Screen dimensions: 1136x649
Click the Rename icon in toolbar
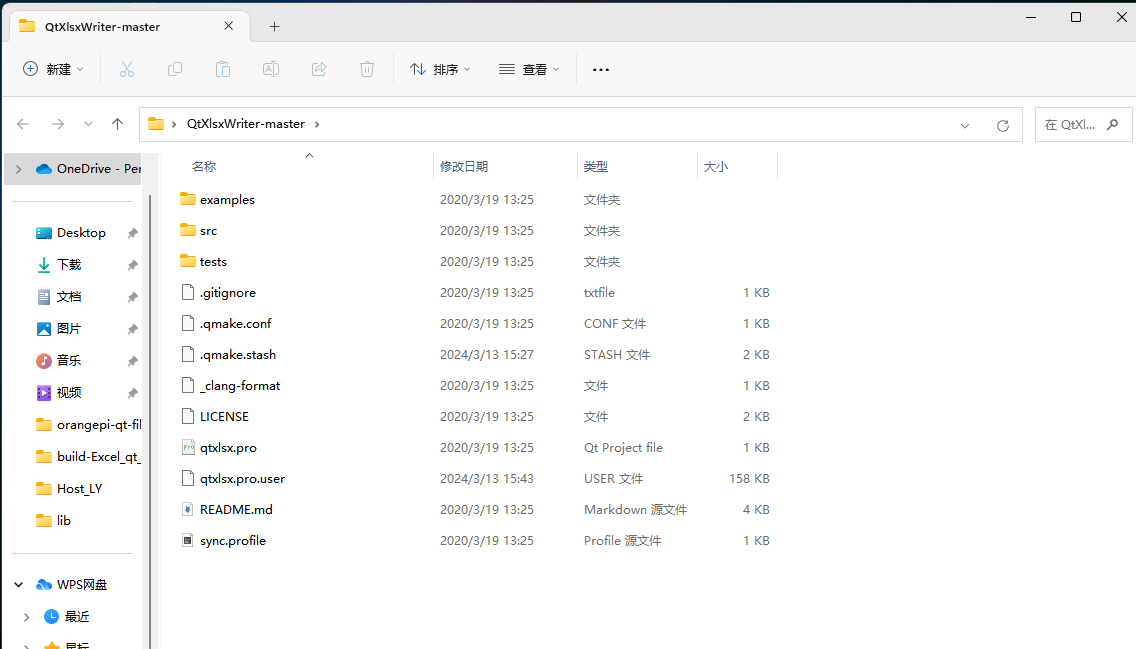pyautogui.click(x=271, y=70)
